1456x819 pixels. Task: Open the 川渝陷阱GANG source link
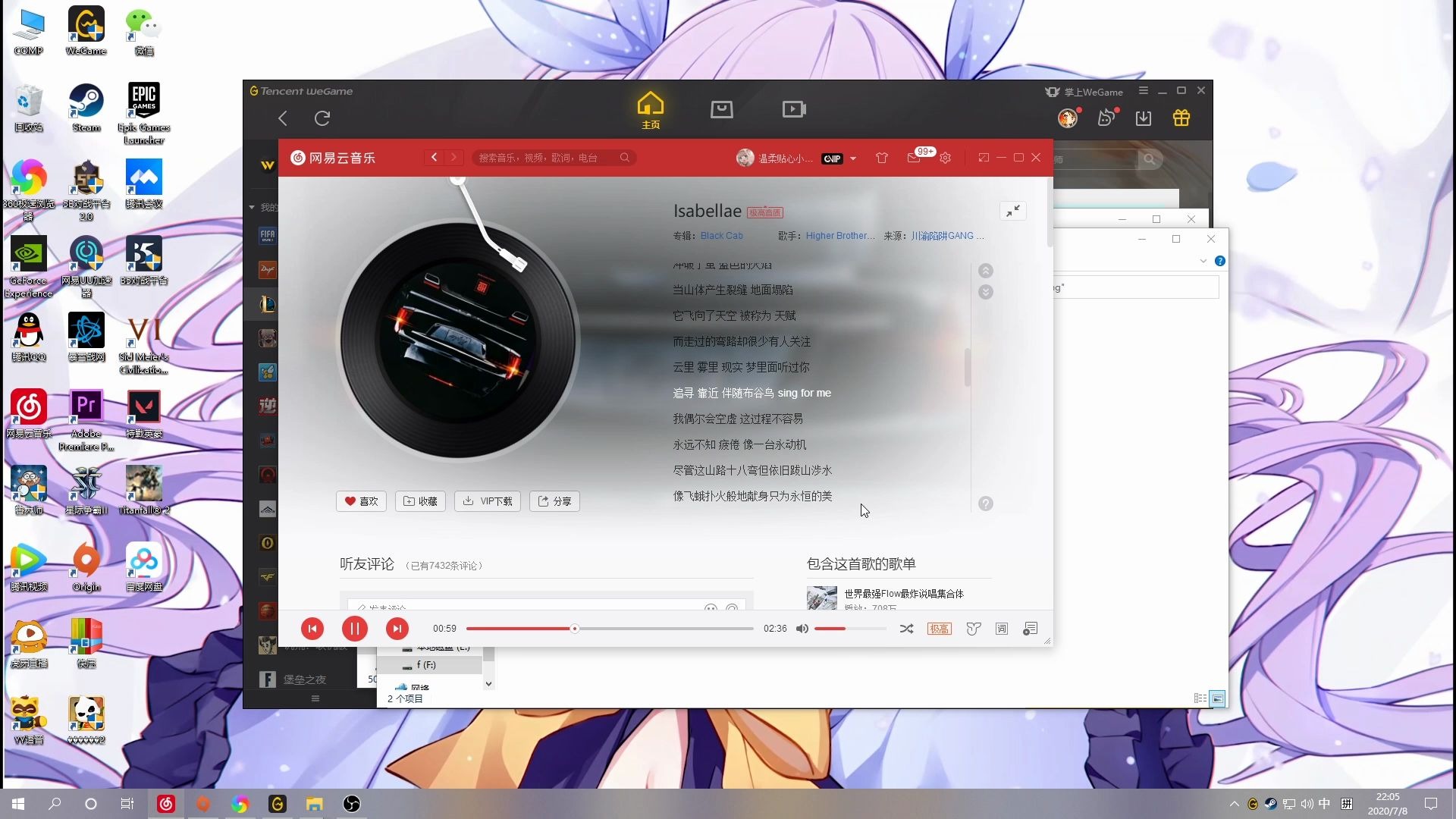point(947,236)
